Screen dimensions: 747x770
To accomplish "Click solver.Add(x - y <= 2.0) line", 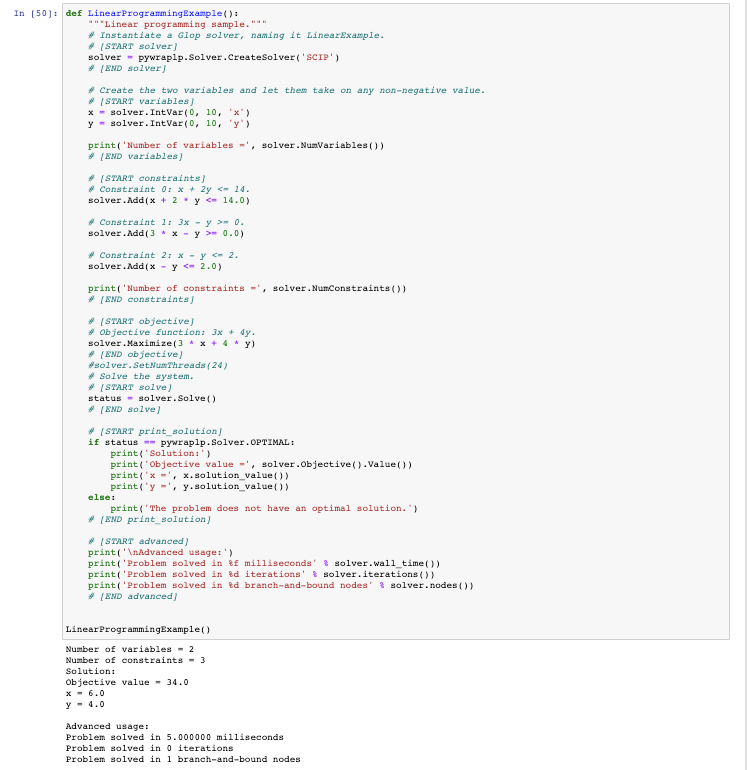I will coord(155,266).
